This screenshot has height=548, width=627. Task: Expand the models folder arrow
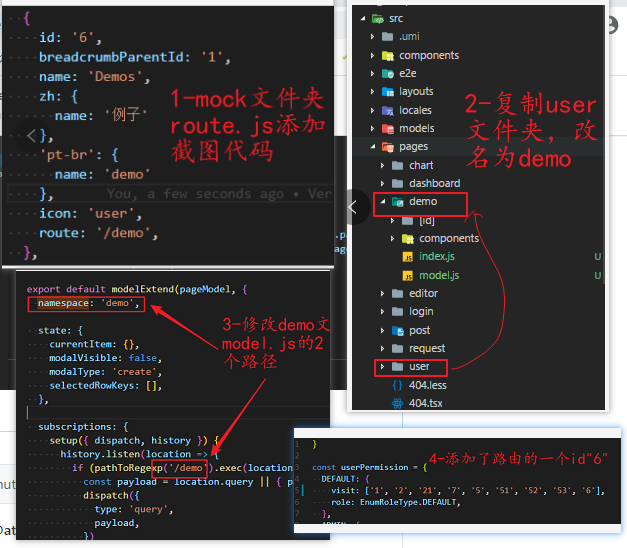click(373, 128)
